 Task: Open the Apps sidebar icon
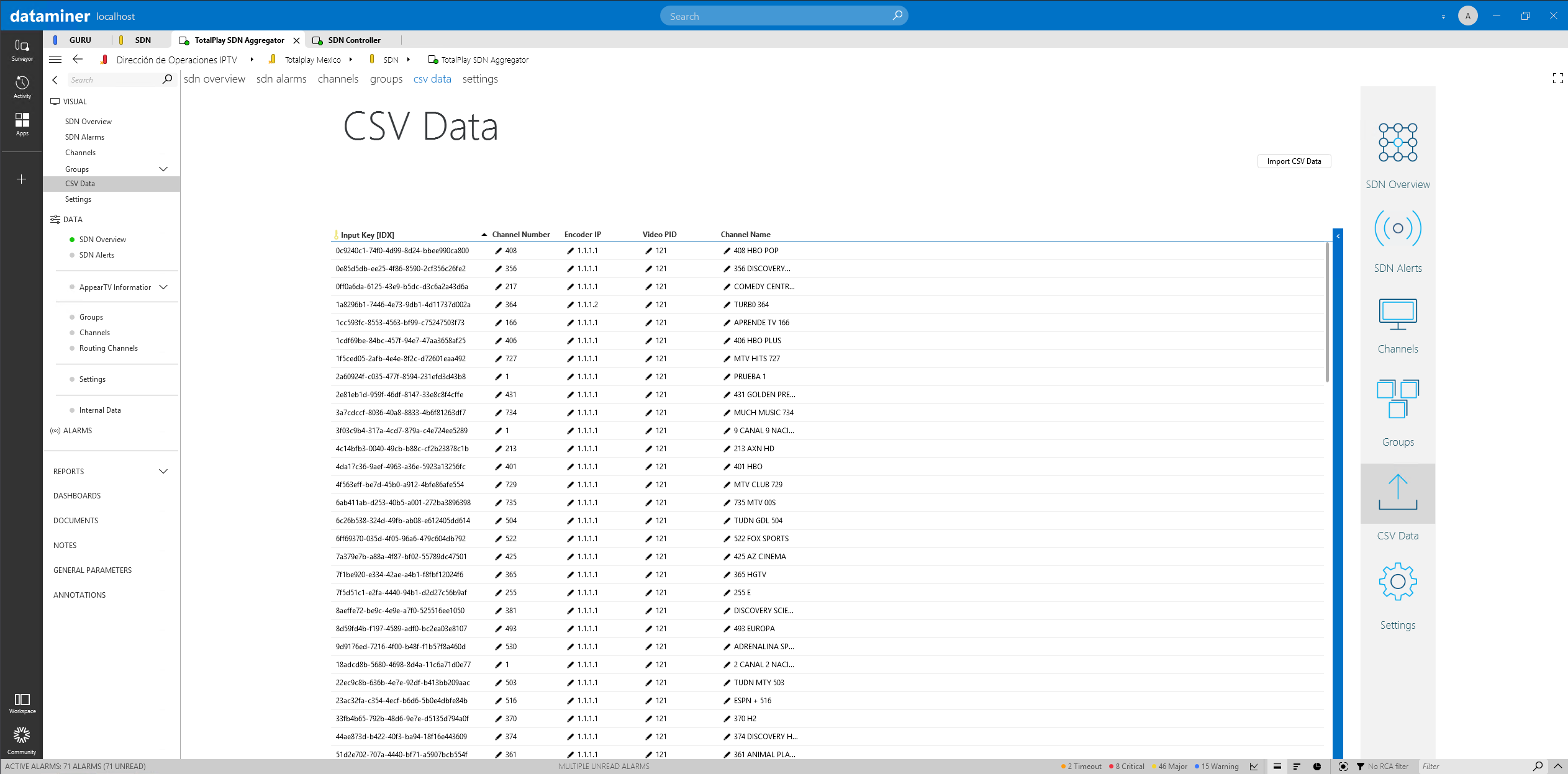pyautogui.click(x=22, y=124)
